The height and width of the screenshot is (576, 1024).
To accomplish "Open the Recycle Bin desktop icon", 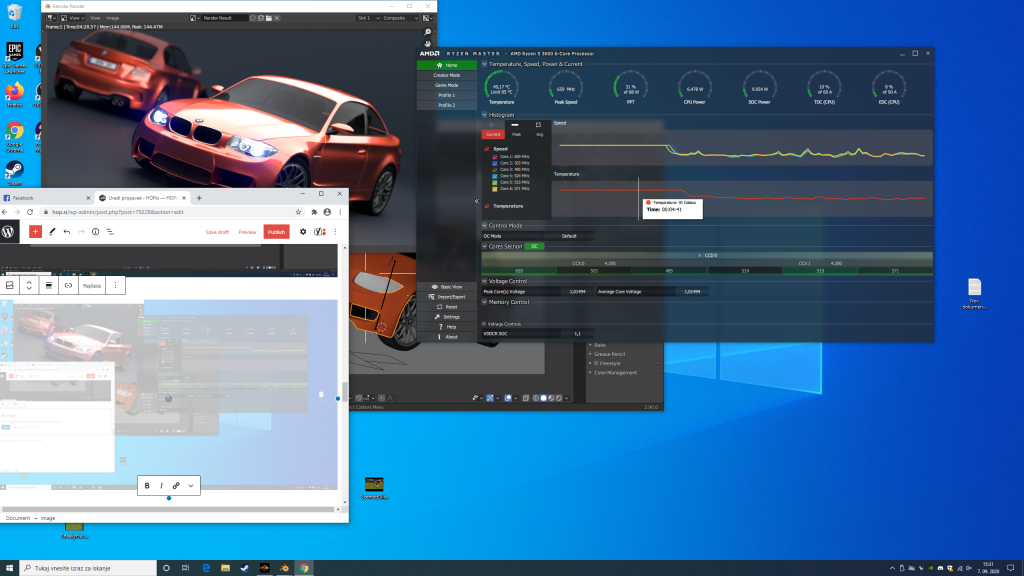I will point(14,16).
